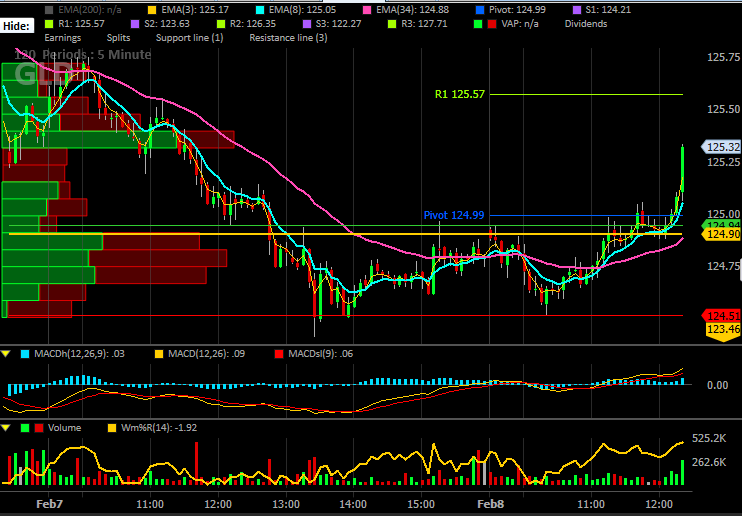Viewport: 742px width, 516px height.
Task: Toggle the purple S2 legend swatch
Action: point(135,24)
